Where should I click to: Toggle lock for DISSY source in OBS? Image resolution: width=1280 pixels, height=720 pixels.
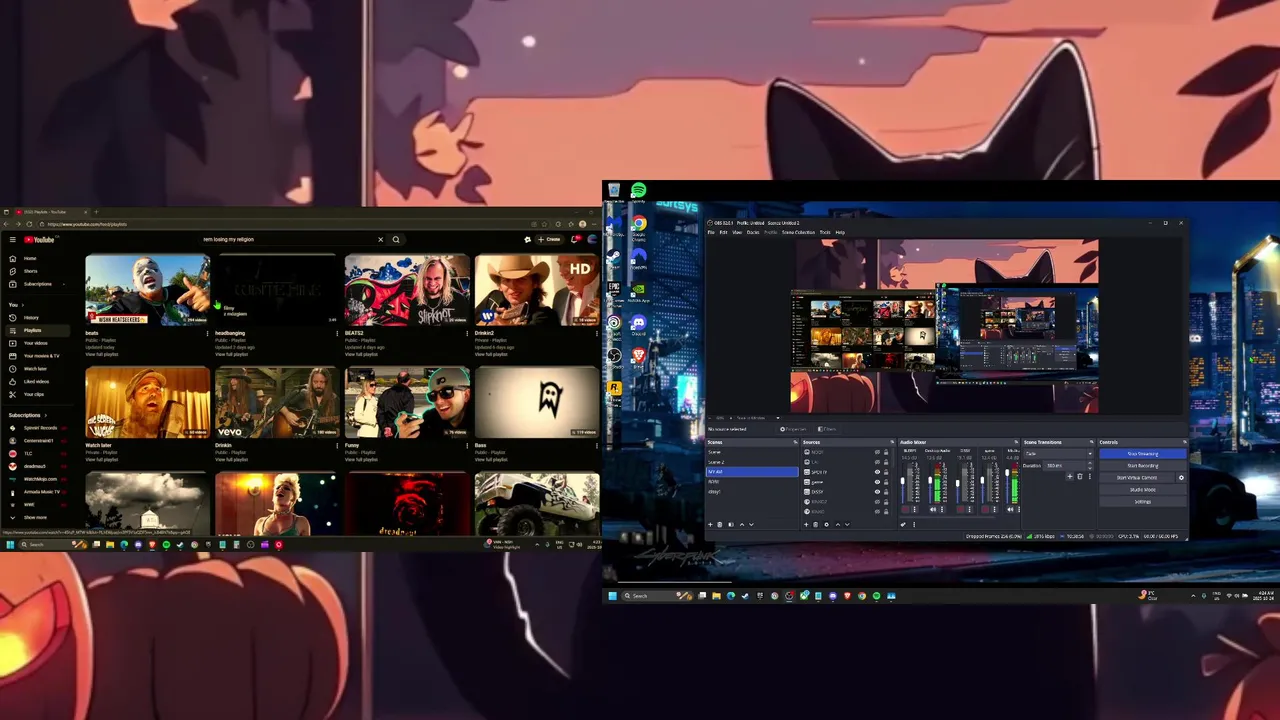coord(886,492)
